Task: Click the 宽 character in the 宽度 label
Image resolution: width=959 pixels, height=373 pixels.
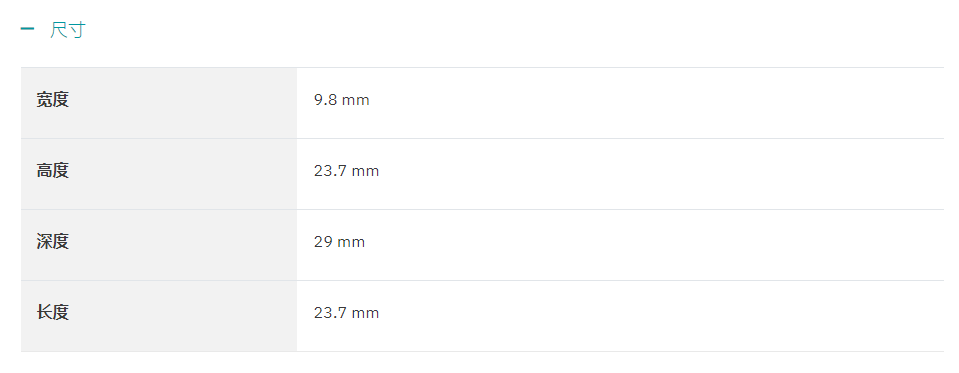Action: (44, 100)
